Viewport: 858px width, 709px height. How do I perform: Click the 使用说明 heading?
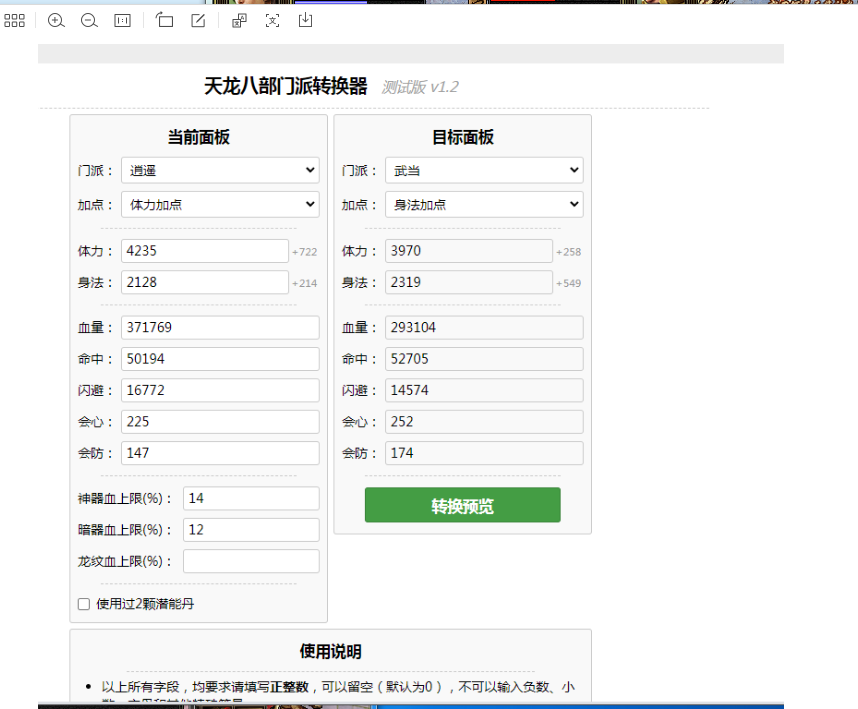(x=330, y=651)
